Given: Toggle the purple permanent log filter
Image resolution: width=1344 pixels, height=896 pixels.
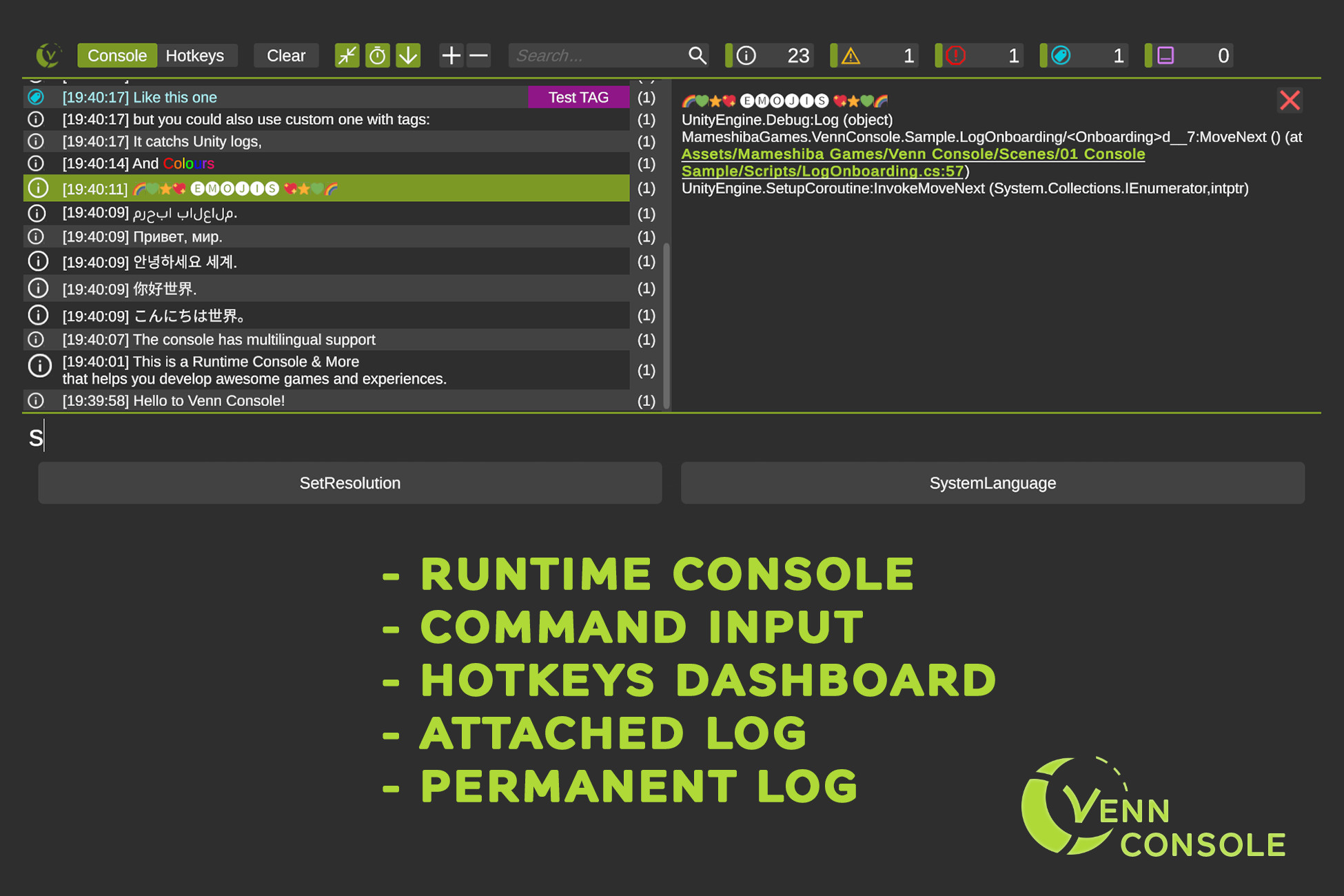Looking at the screenshot, I should (x=1165, y=55).
